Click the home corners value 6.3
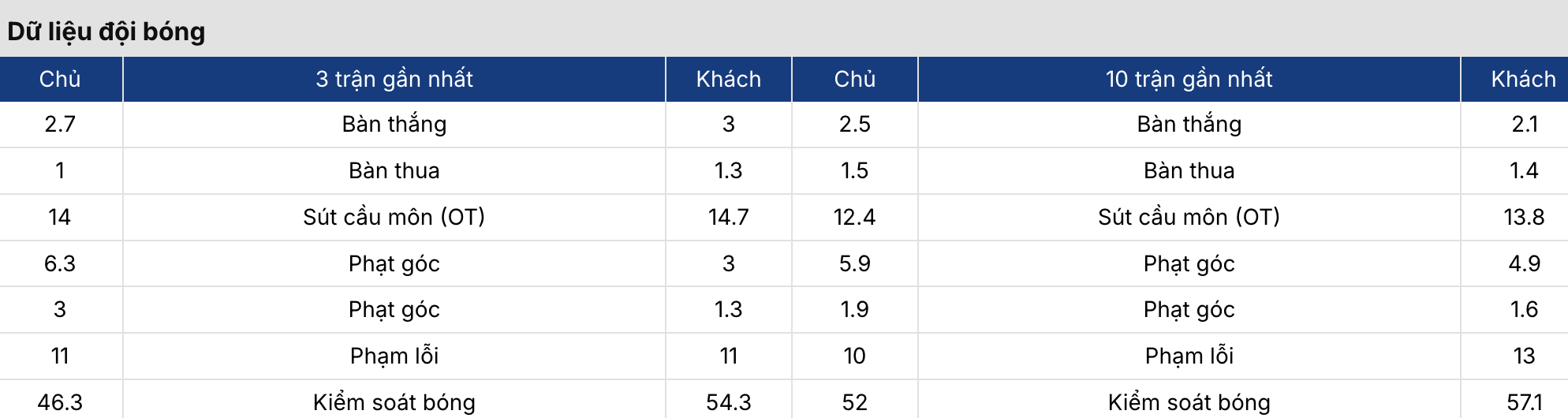1568x418 pixels. coord(60,263)
